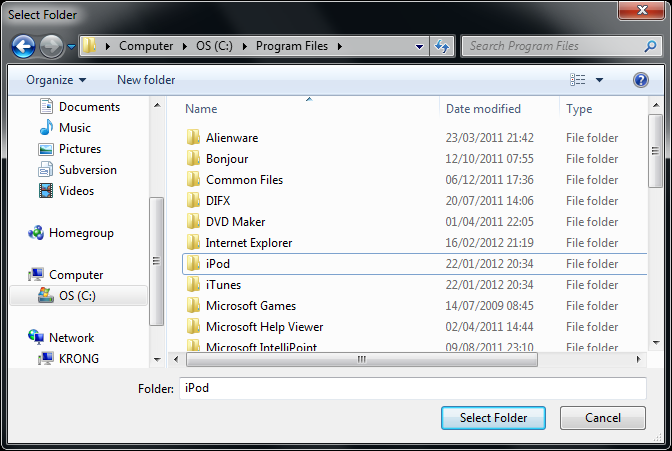The width and height of the screenshot is (672, 451).
Task: Select the DVD Maker folder icon
Action: (x=193, y=221)
